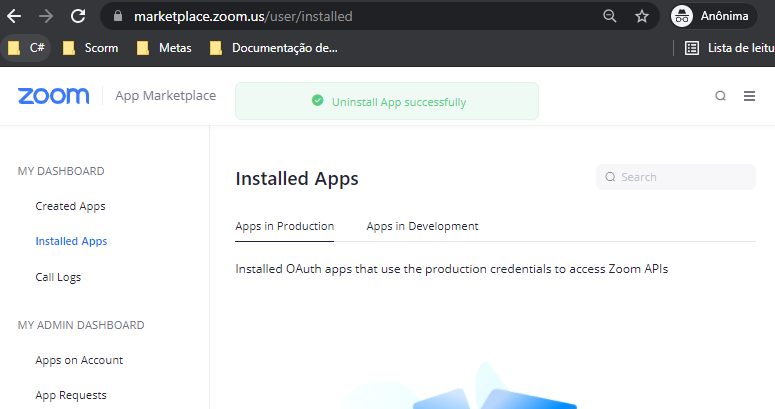775x409 pixels.
Task: Click the Installed Apps page heading
Action: tap(297, 179)
